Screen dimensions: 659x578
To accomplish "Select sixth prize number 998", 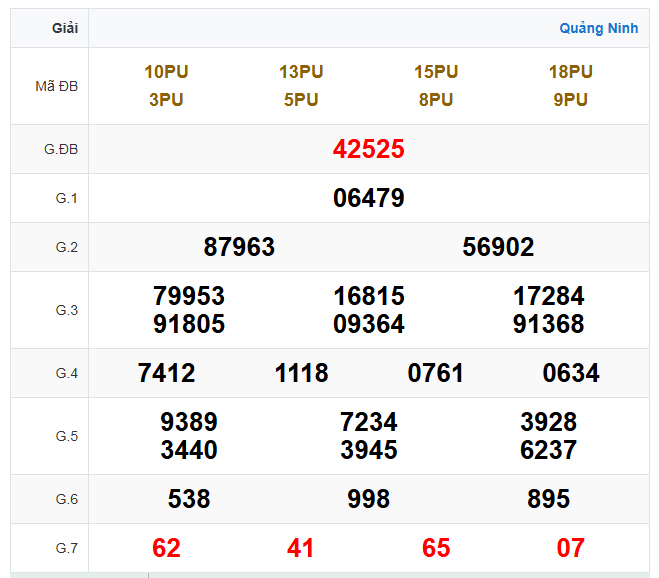I will click(369, 499).
